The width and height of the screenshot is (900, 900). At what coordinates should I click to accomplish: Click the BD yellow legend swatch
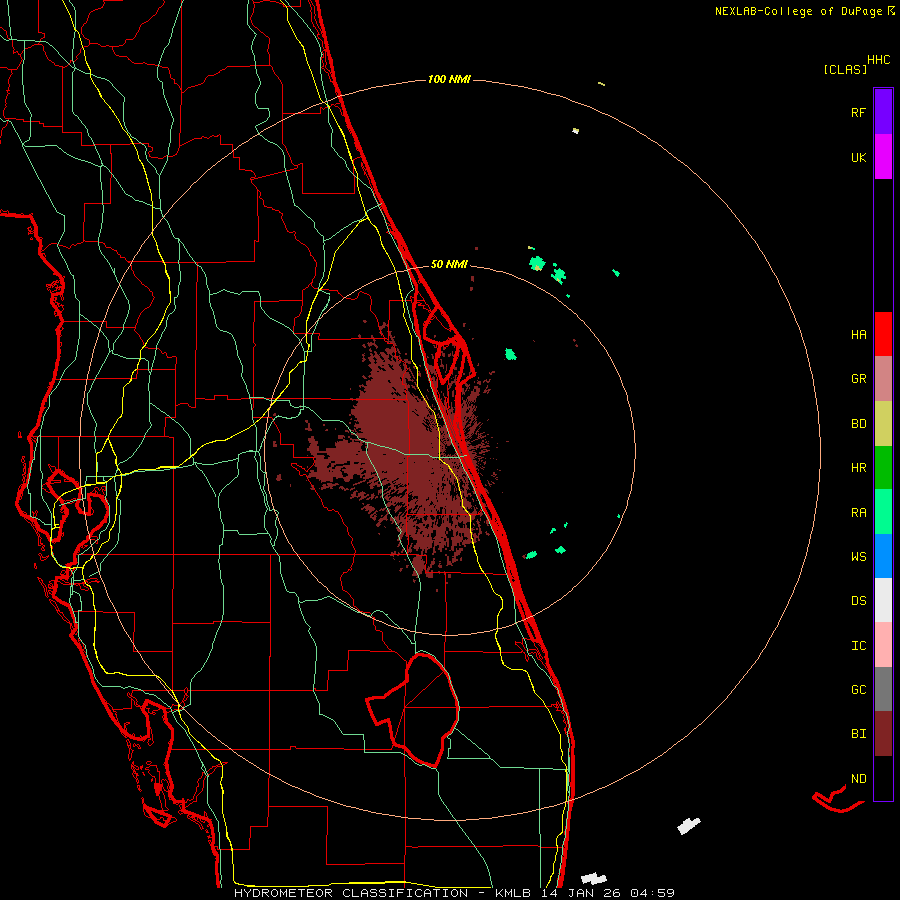click(883, 423)
